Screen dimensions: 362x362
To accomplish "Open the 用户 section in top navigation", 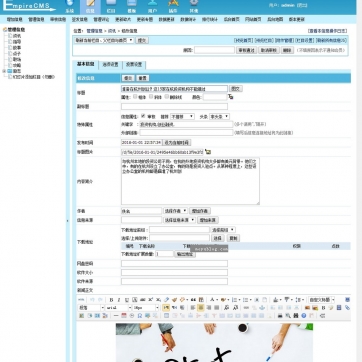I will point(152,7).
